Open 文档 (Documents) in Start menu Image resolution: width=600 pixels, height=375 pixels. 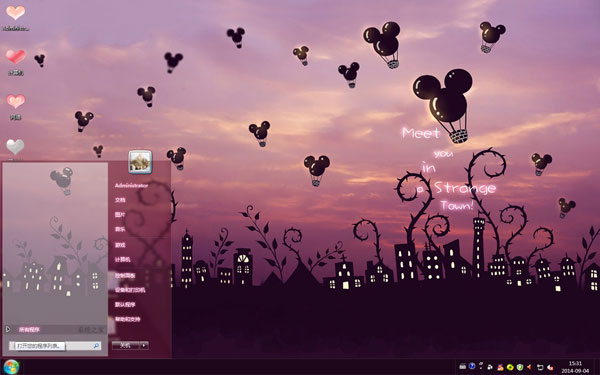point(120,200)
